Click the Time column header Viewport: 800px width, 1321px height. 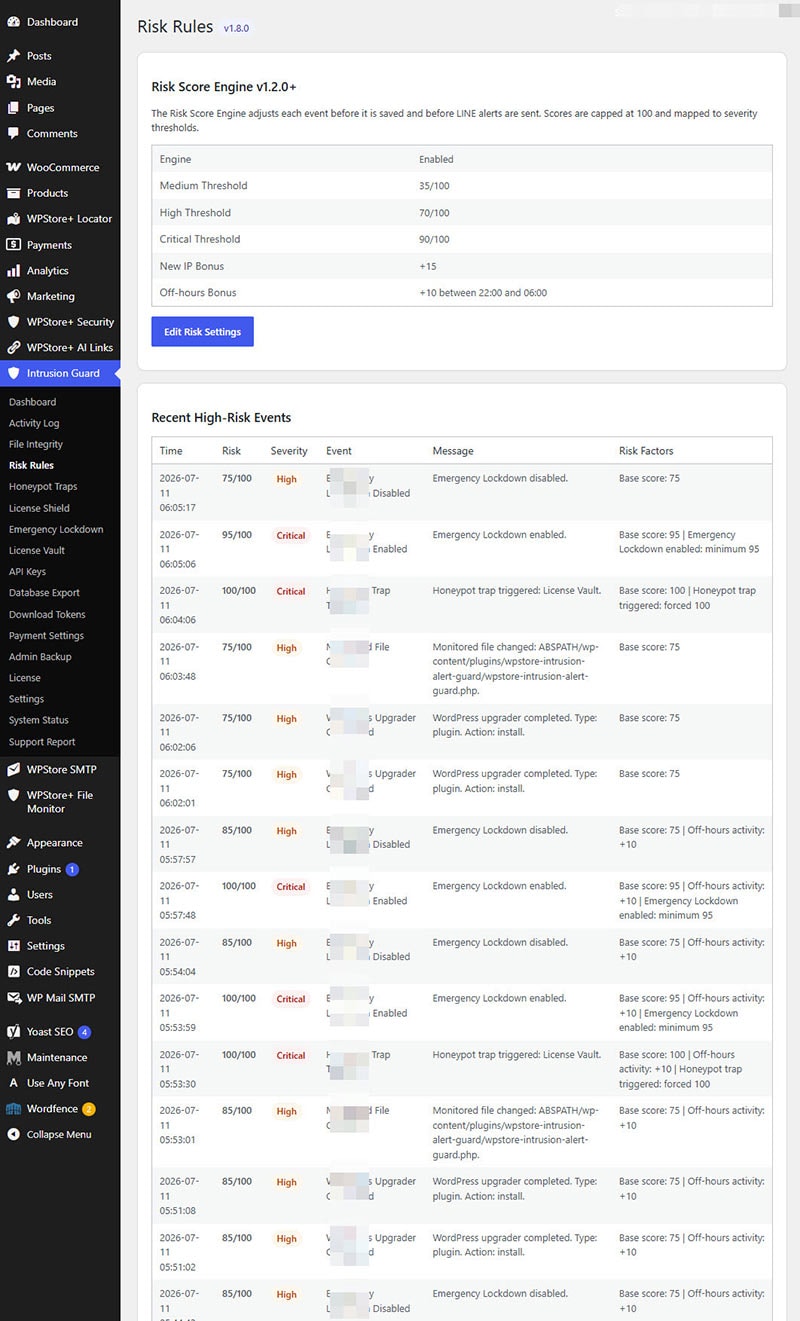click(x=171, y=451)
